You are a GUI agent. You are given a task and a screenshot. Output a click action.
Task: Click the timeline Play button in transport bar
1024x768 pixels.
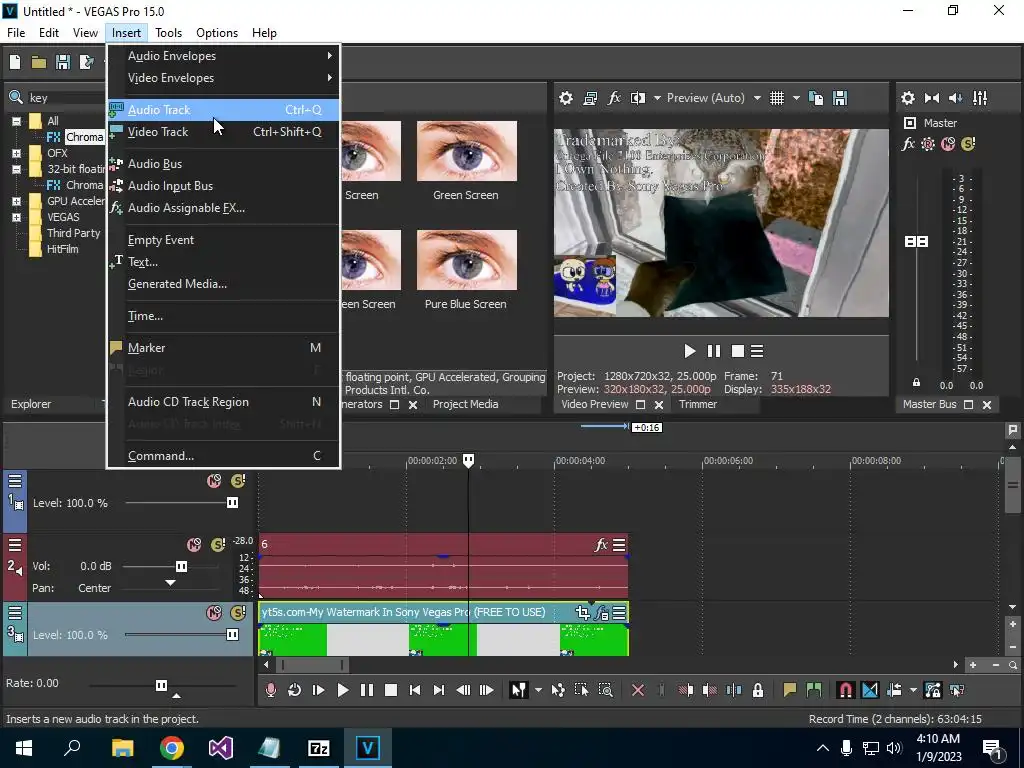[x=342, y=690]
